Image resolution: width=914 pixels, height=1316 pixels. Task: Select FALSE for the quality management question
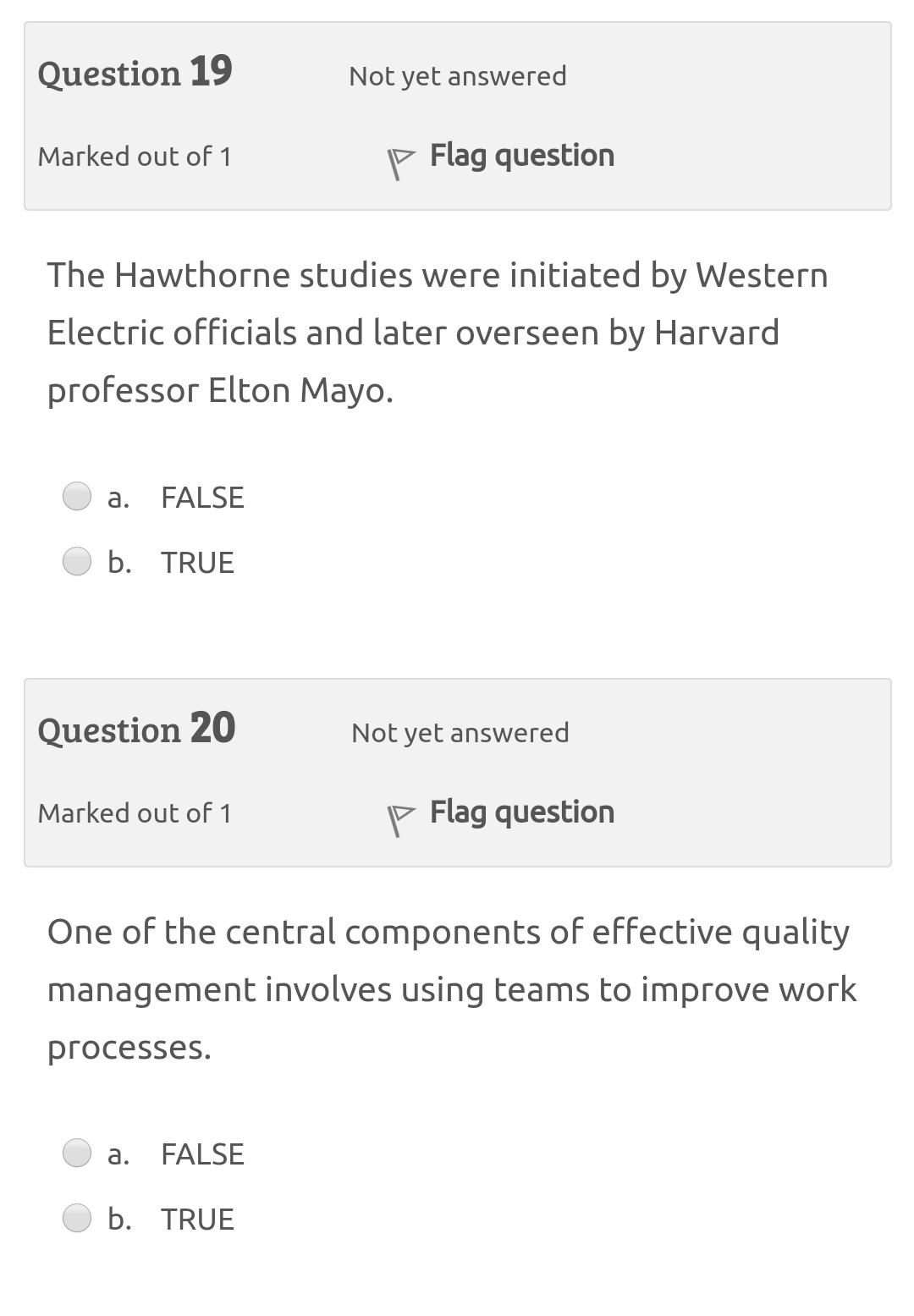(77, 1152)
